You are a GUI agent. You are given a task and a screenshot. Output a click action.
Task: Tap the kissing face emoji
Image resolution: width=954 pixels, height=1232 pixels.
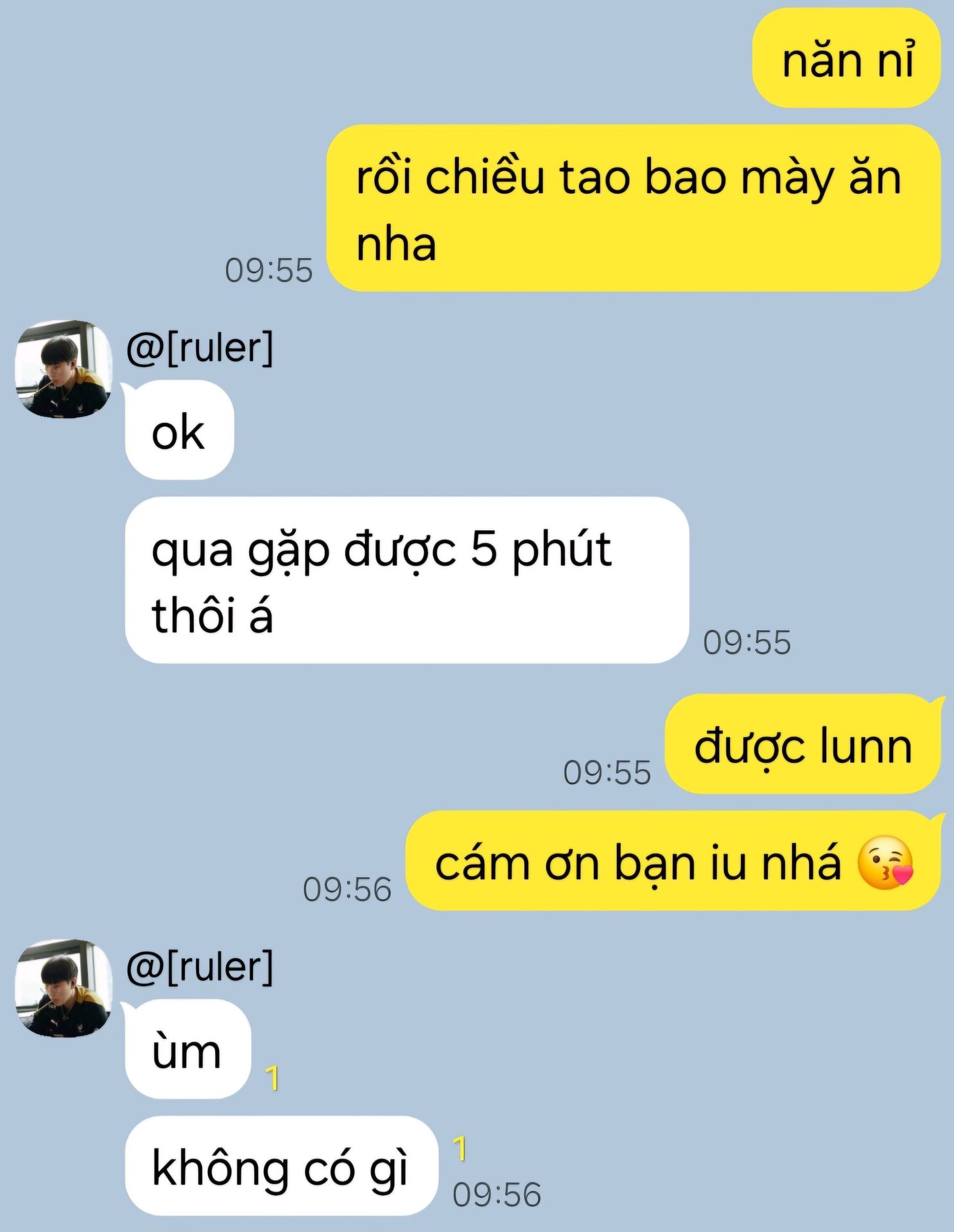point(885,862)
